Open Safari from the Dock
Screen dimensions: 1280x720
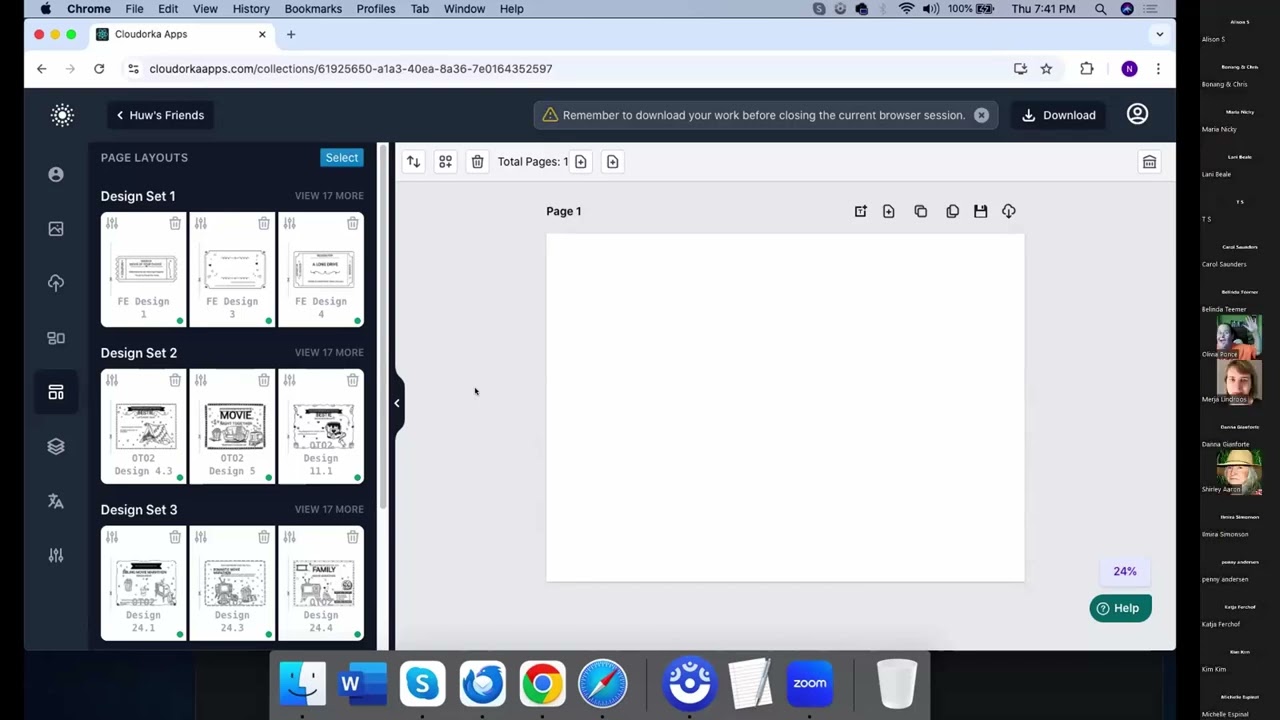click(x=602, y=684)
